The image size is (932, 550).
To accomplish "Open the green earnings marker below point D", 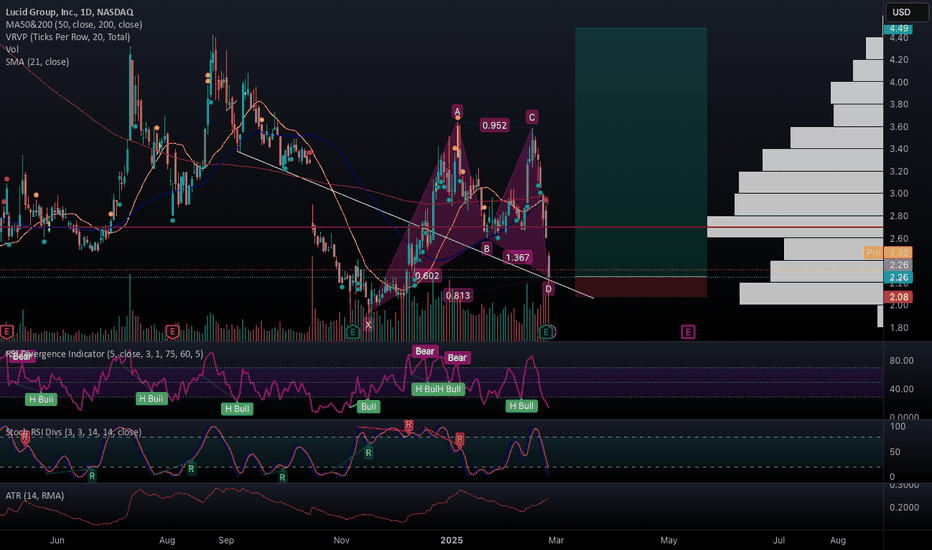I will [x=546, y=332].
